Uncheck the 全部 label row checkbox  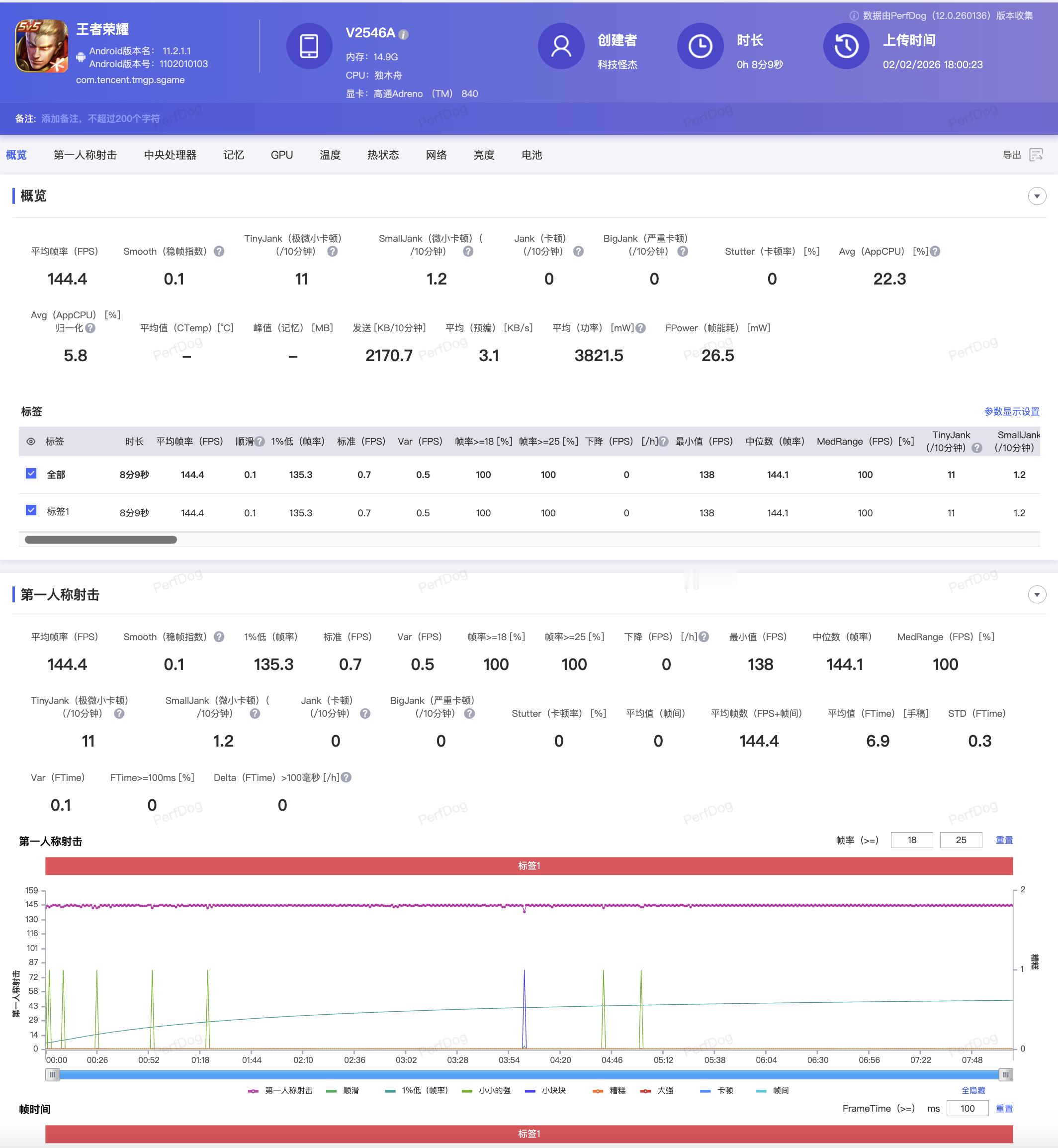[31, 473]
